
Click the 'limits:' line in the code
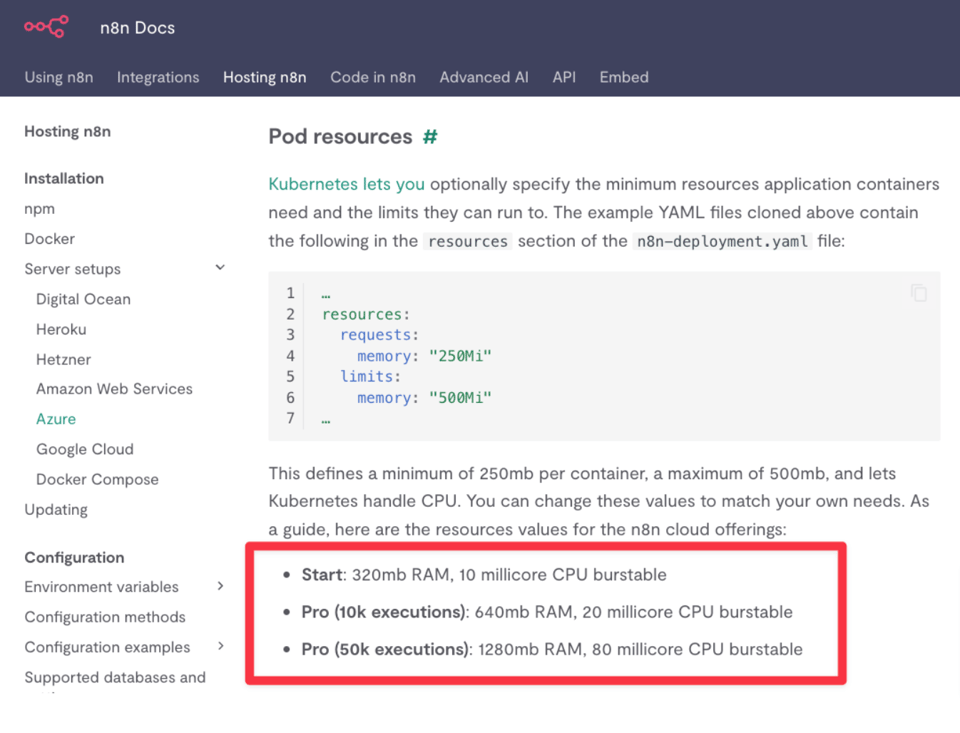pyautogui.click(x=370, y=377)
